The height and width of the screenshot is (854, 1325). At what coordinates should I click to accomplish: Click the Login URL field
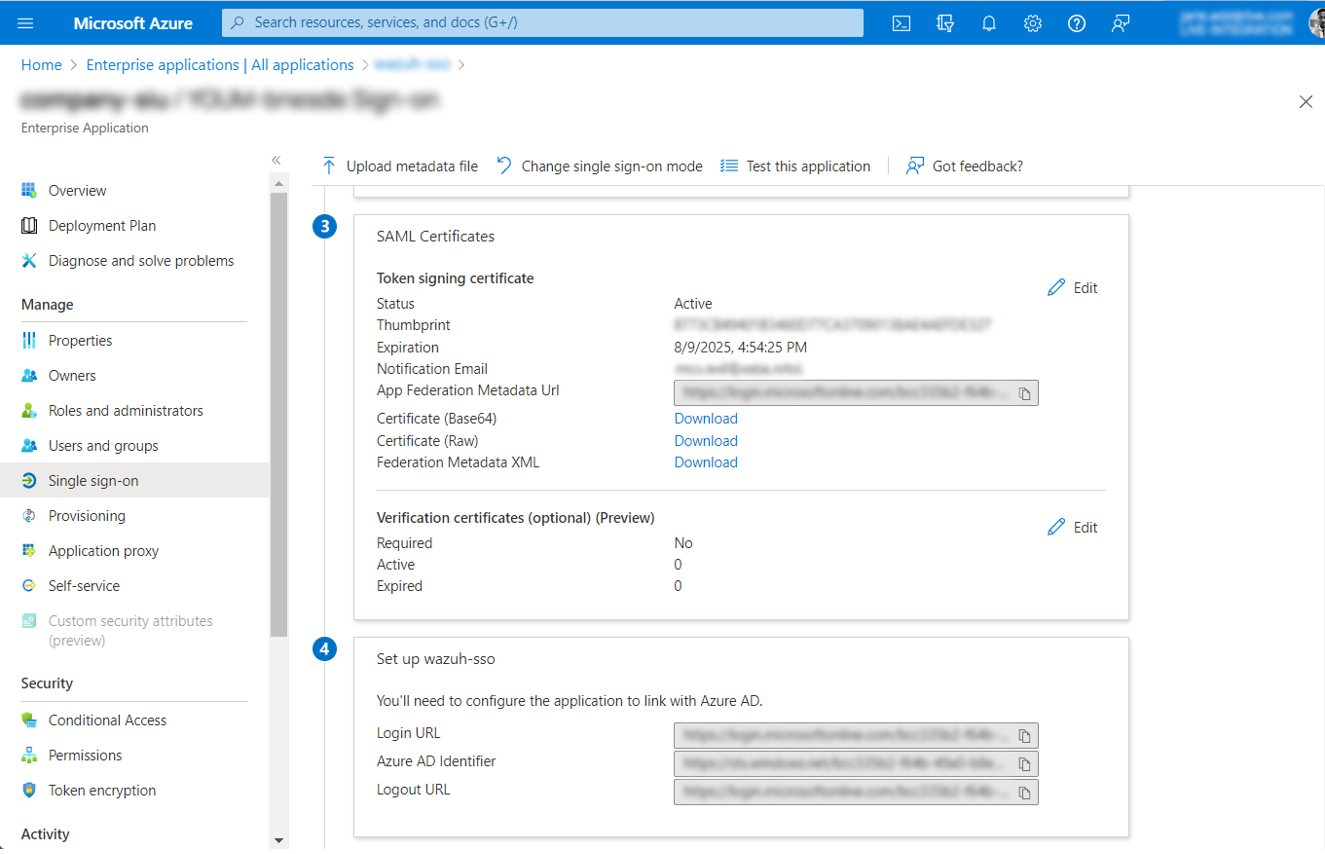click(856, 736)
